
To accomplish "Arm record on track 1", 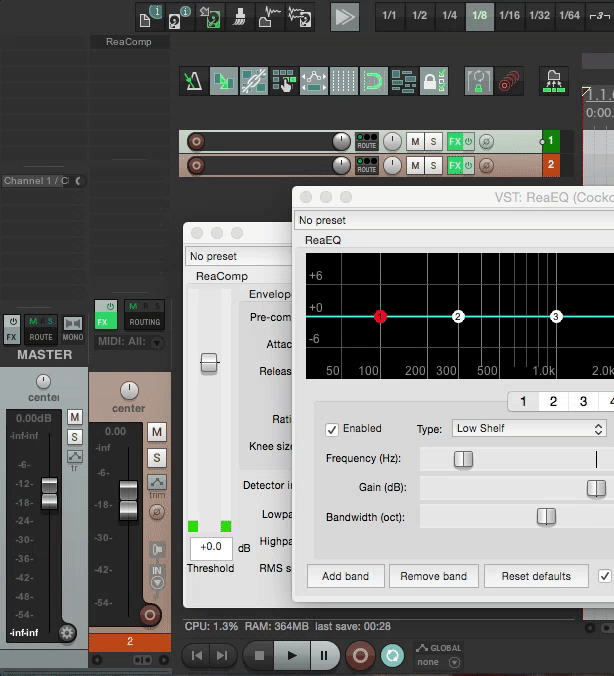I will pos(196,141).
